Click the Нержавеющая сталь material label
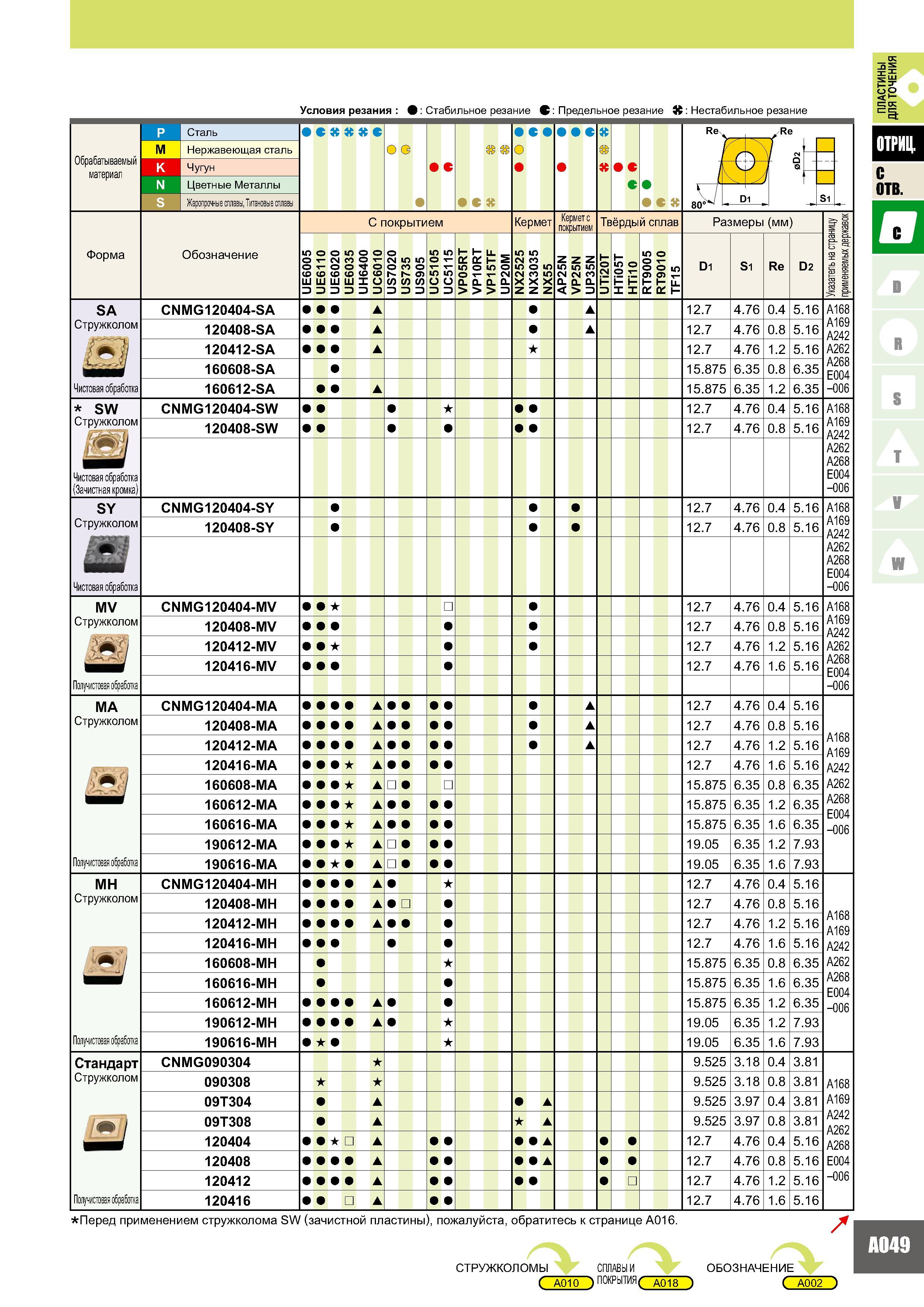 tap(240, 150)
